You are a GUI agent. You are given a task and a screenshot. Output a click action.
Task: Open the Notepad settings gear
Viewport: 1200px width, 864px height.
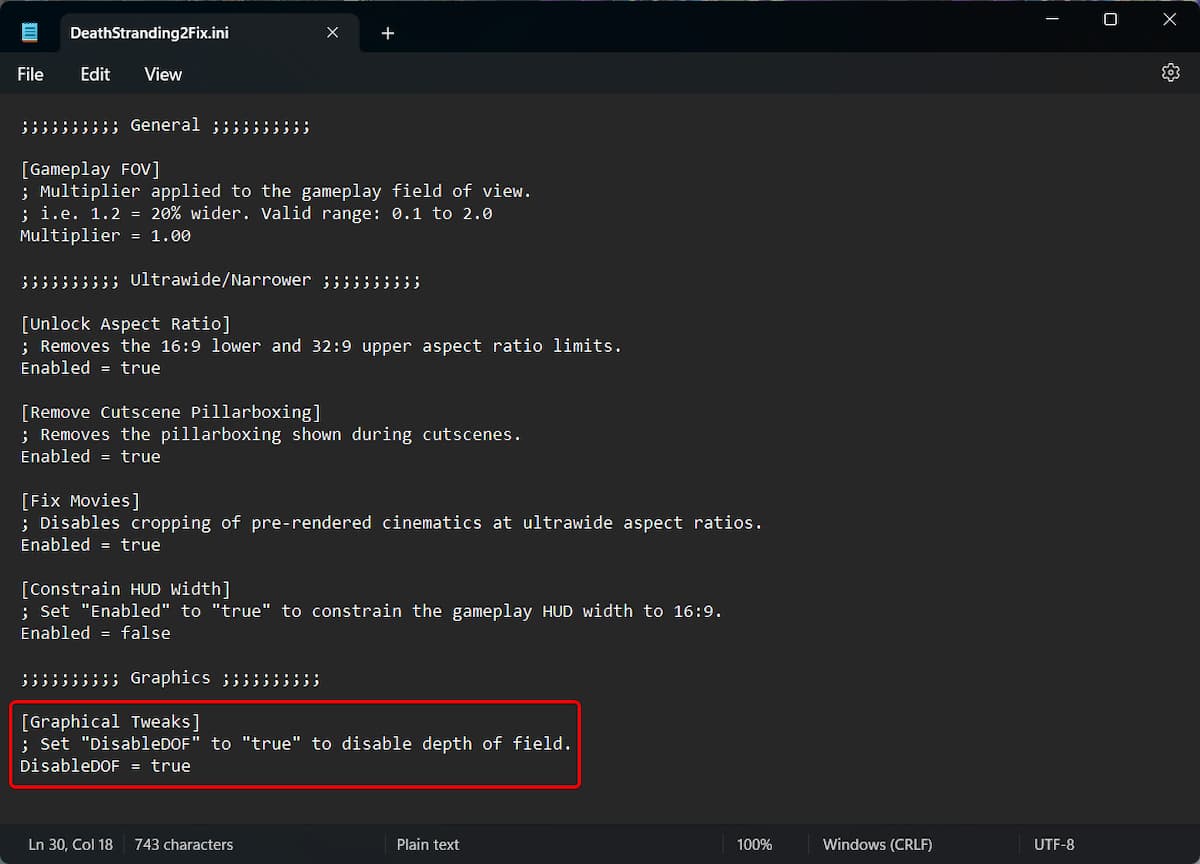(1170, 73)
